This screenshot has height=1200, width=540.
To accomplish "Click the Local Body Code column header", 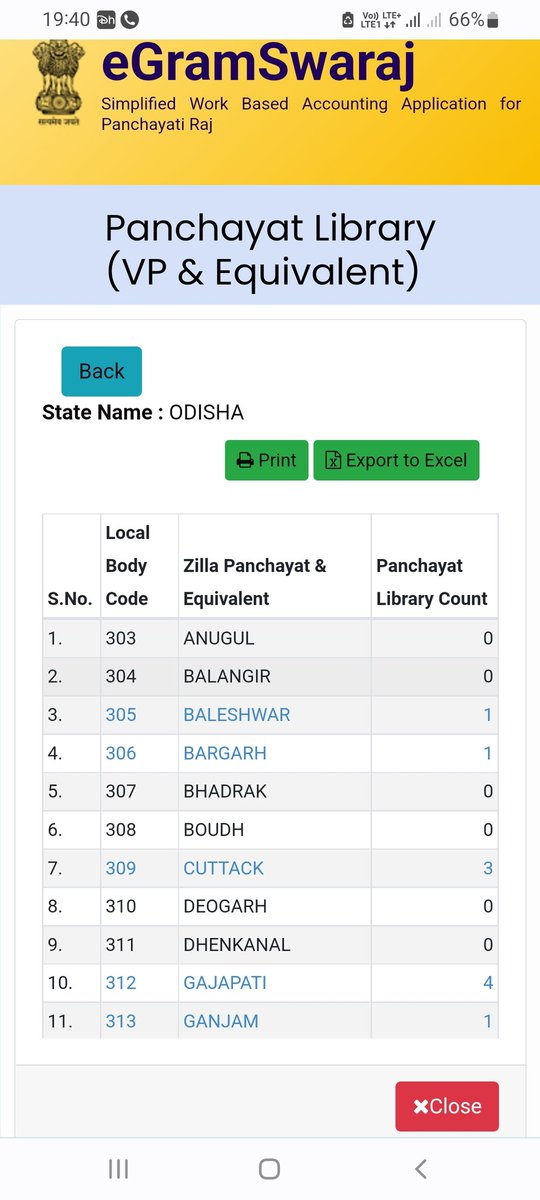I will [127, 566].
